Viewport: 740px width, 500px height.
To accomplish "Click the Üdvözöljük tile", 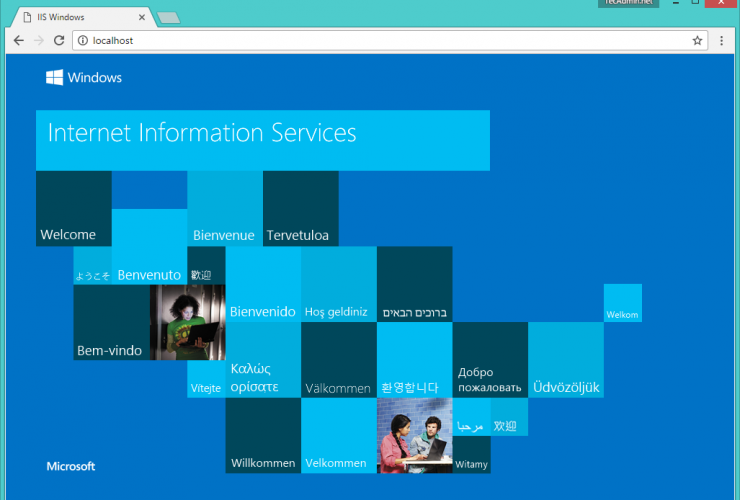I will 566,360.
